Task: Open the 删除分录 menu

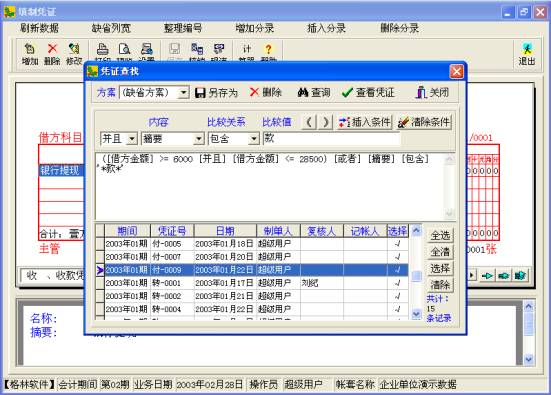Action: pyautogui.click(x=400, y=28)
